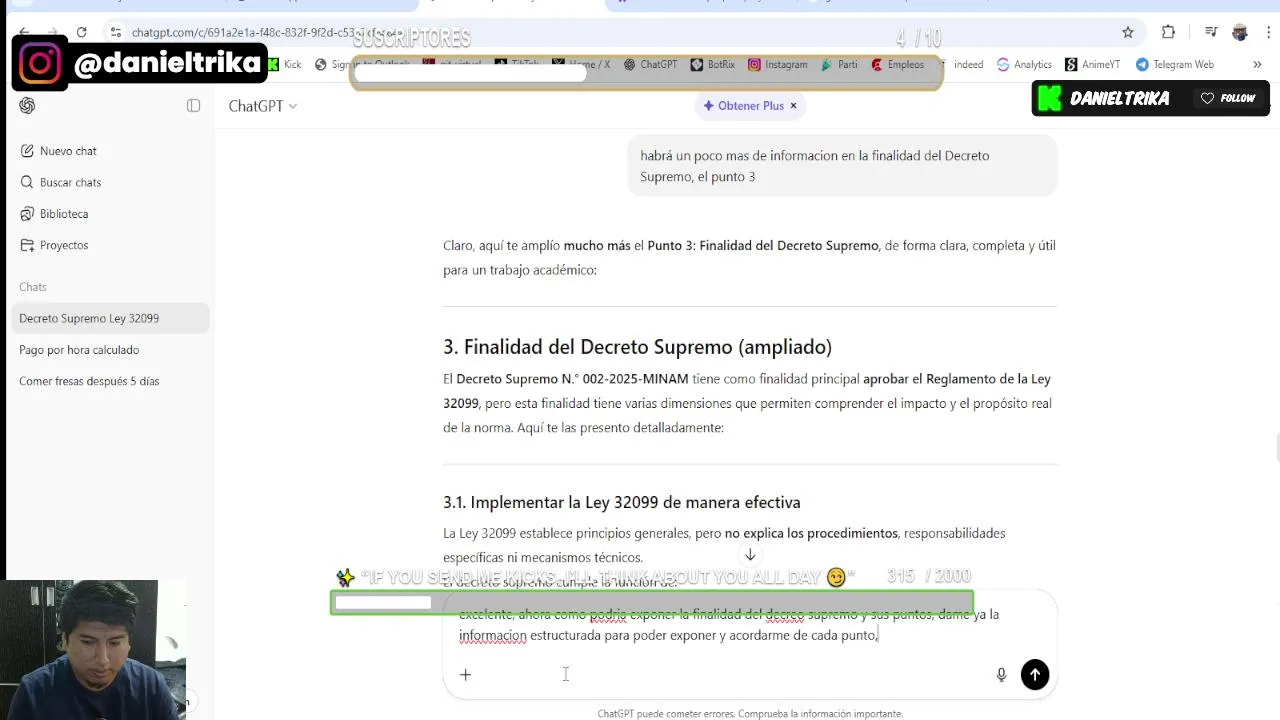Bookmark this page with the star icon
The height and width of the screenshot is (720, 1280).
tap(1128, 32)
